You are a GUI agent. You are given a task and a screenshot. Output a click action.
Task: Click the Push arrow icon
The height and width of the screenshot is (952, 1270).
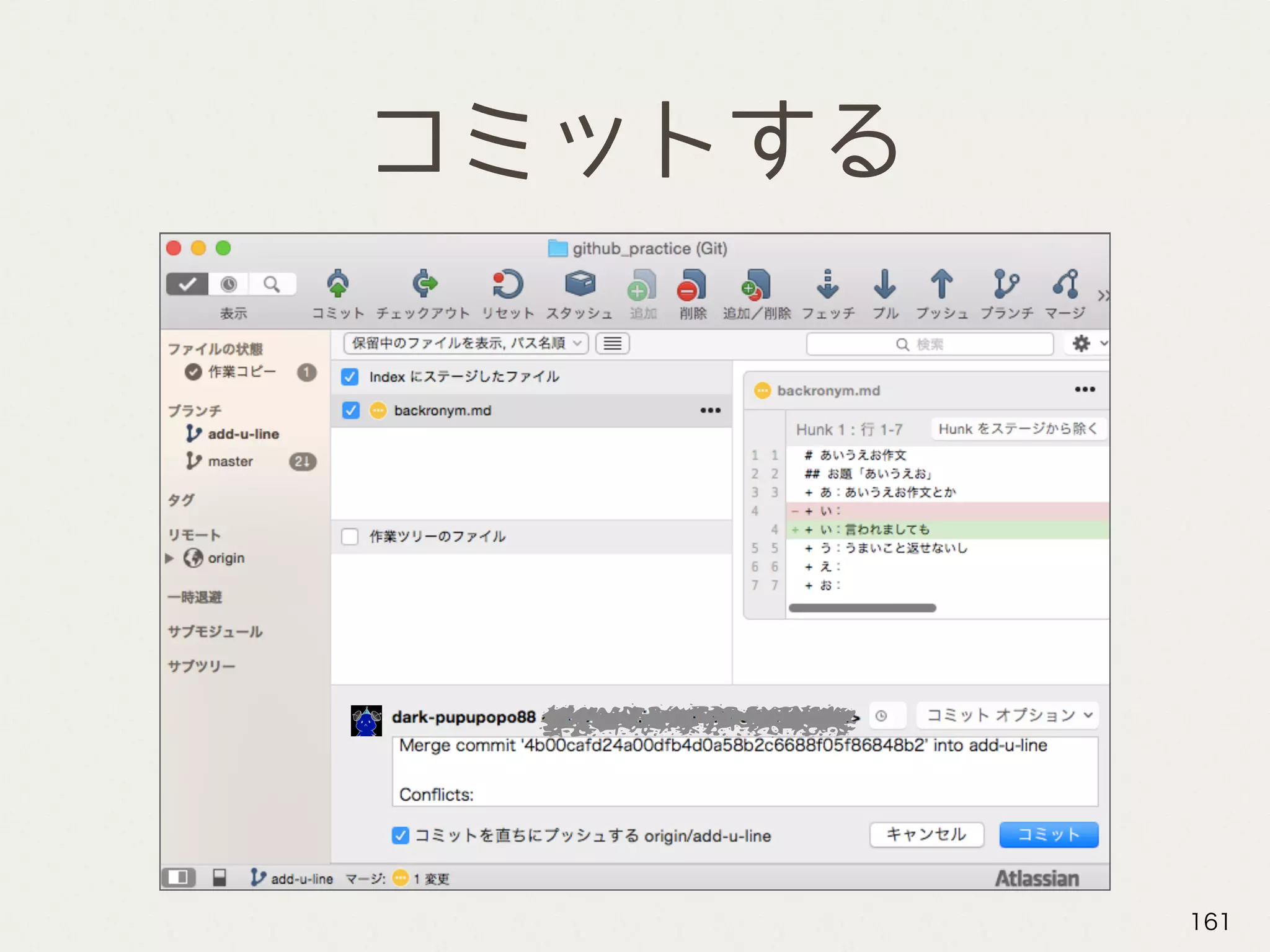[x=941, y=285]
